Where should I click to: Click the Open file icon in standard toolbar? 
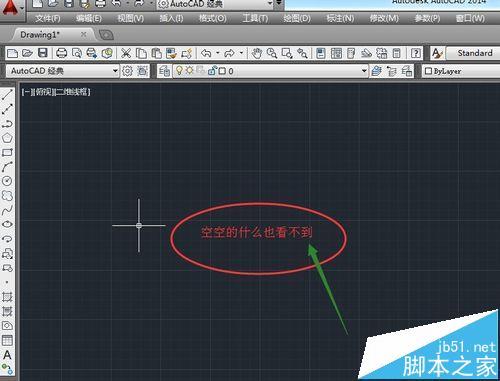pos(27,53)
